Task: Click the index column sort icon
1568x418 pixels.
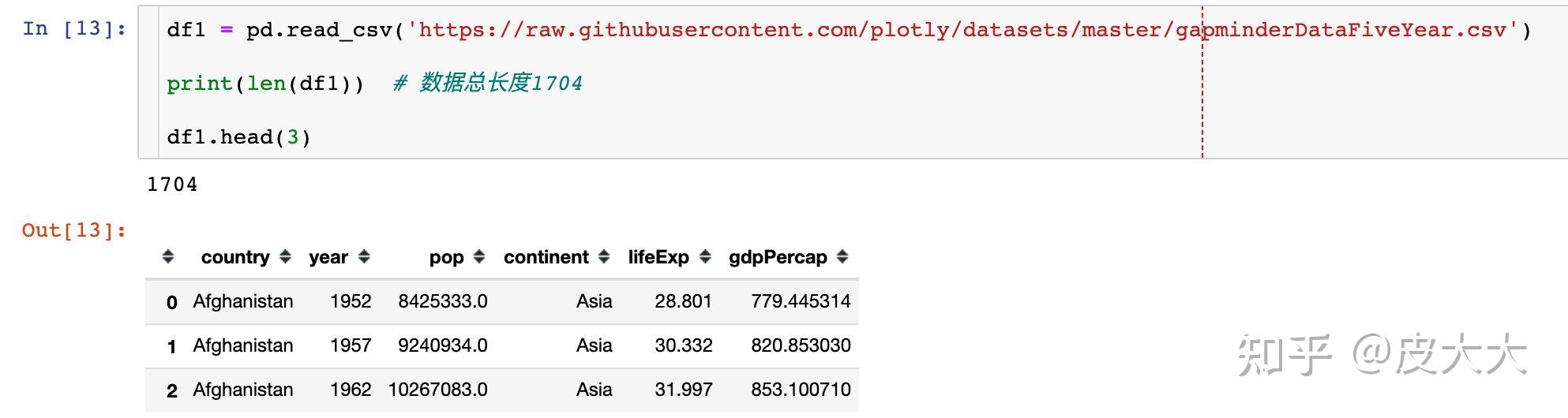Action: coord(167,257)
